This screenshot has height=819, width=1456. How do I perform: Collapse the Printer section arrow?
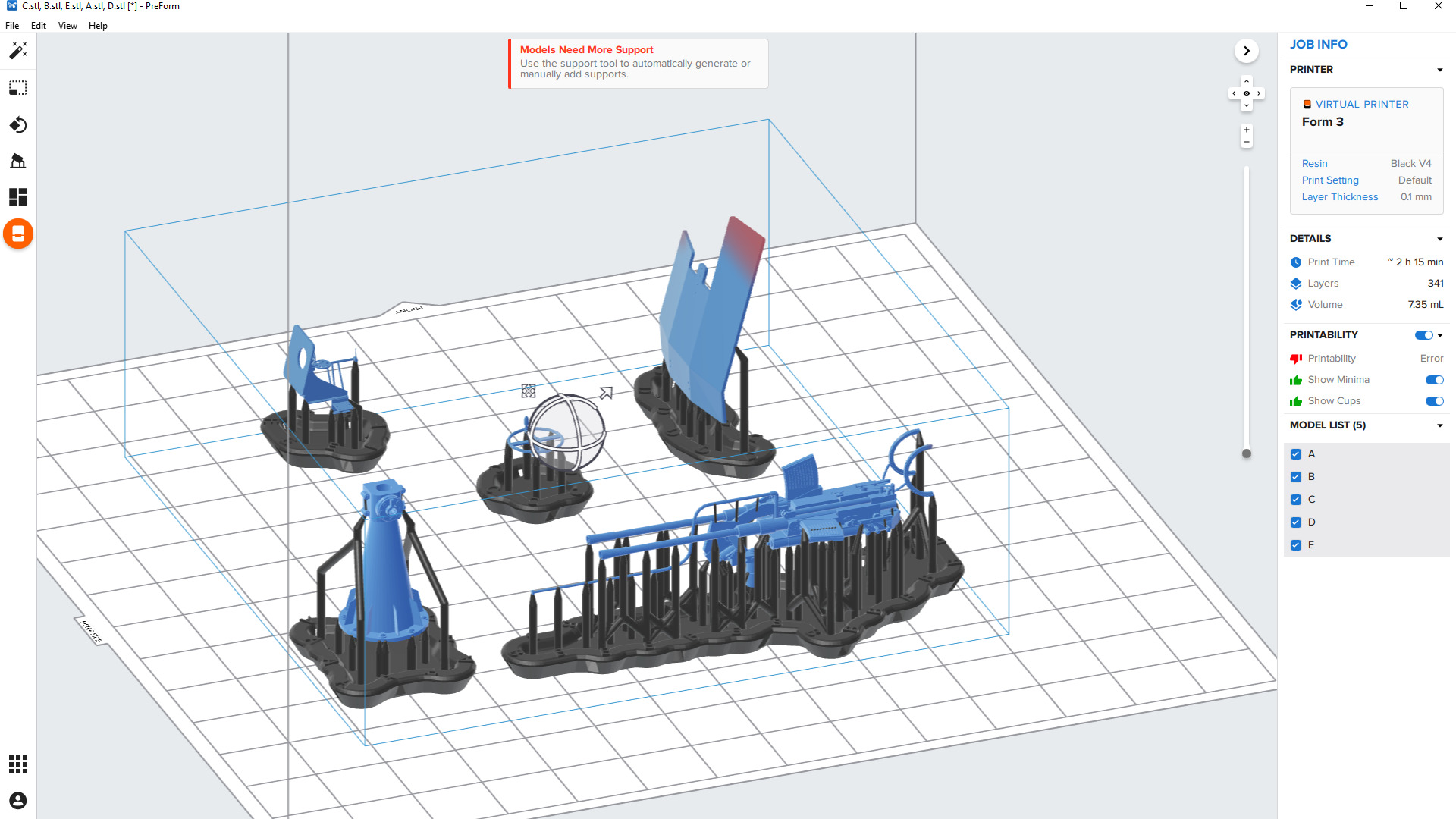click(1440, 71)
